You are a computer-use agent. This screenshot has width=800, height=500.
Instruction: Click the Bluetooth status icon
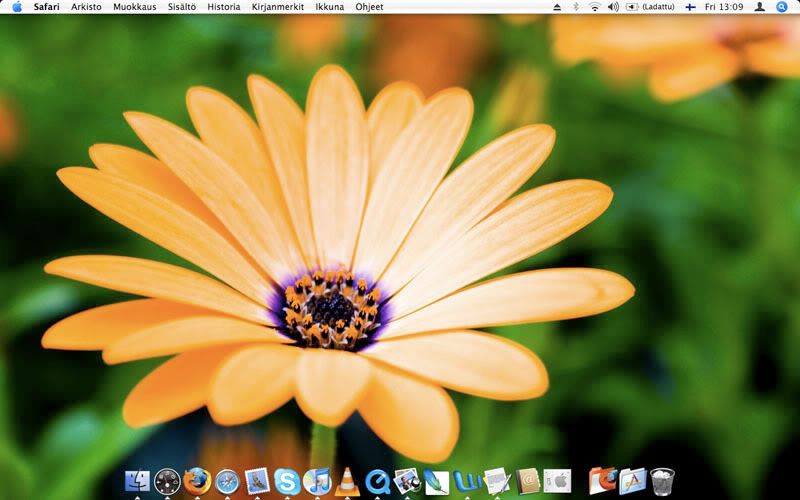pyautogui.click(x=576, y=7)
